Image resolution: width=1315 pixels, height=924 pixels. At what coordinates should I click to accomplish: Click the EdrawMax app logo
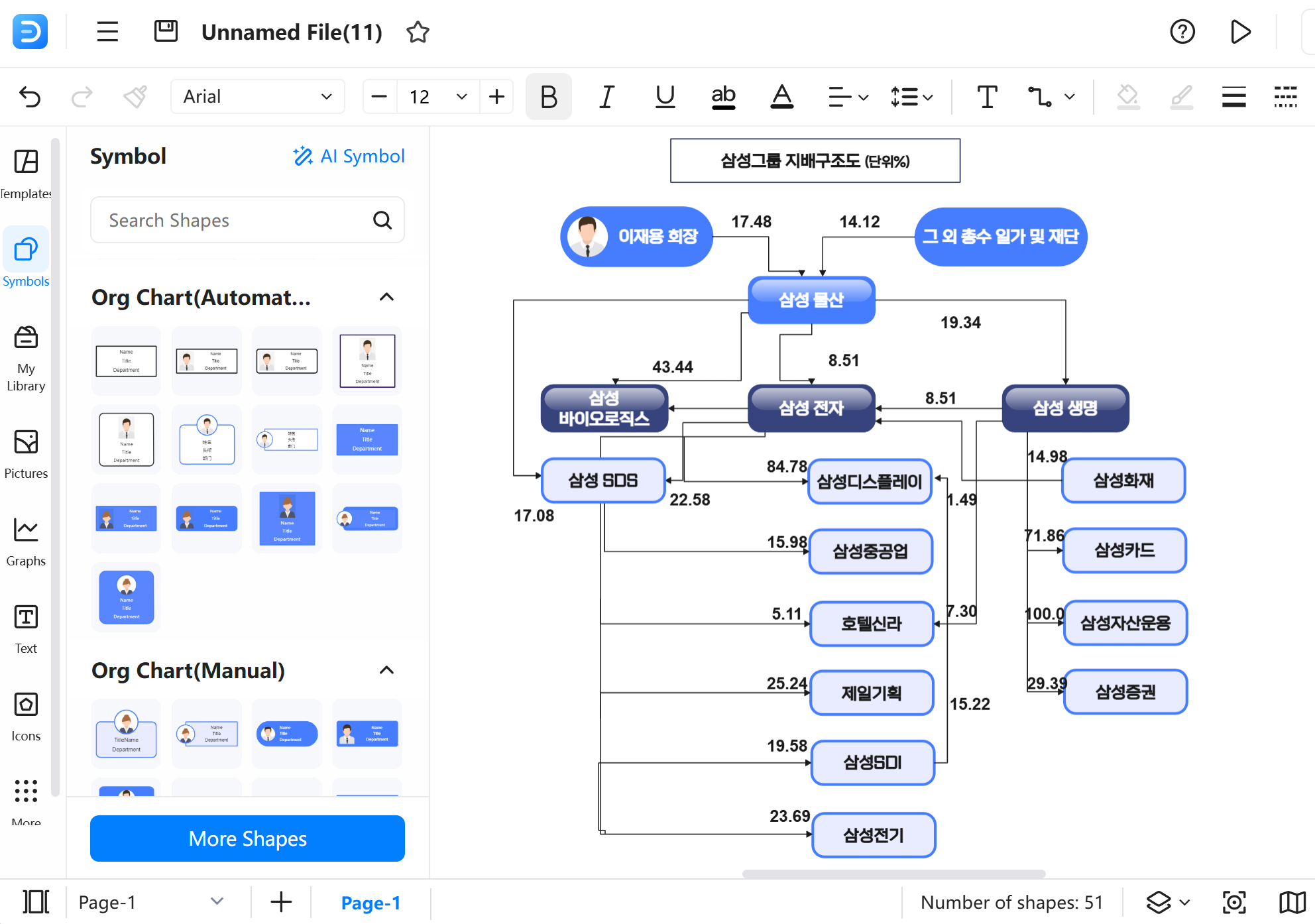point(30,31)
